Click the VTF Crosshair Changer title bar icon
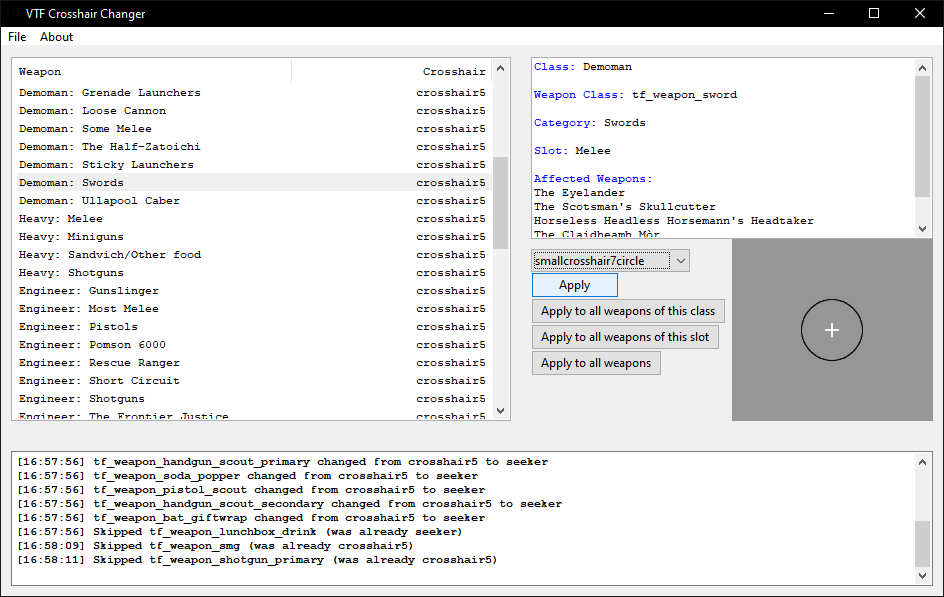Viewport: 944px width, 597px height. (12, 13)
